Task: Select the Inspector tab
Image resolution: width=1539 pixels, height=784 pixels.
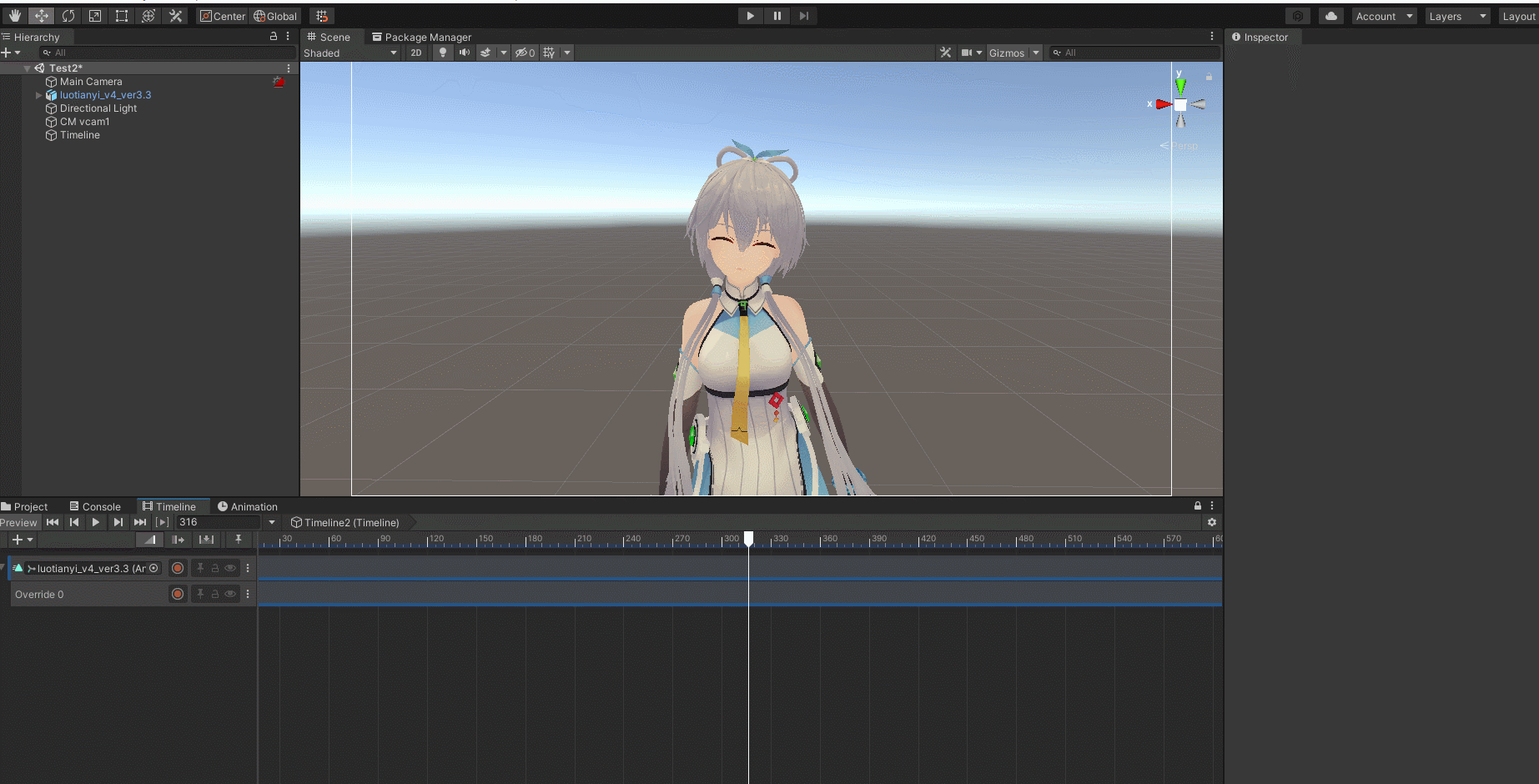Action: 1260,37
